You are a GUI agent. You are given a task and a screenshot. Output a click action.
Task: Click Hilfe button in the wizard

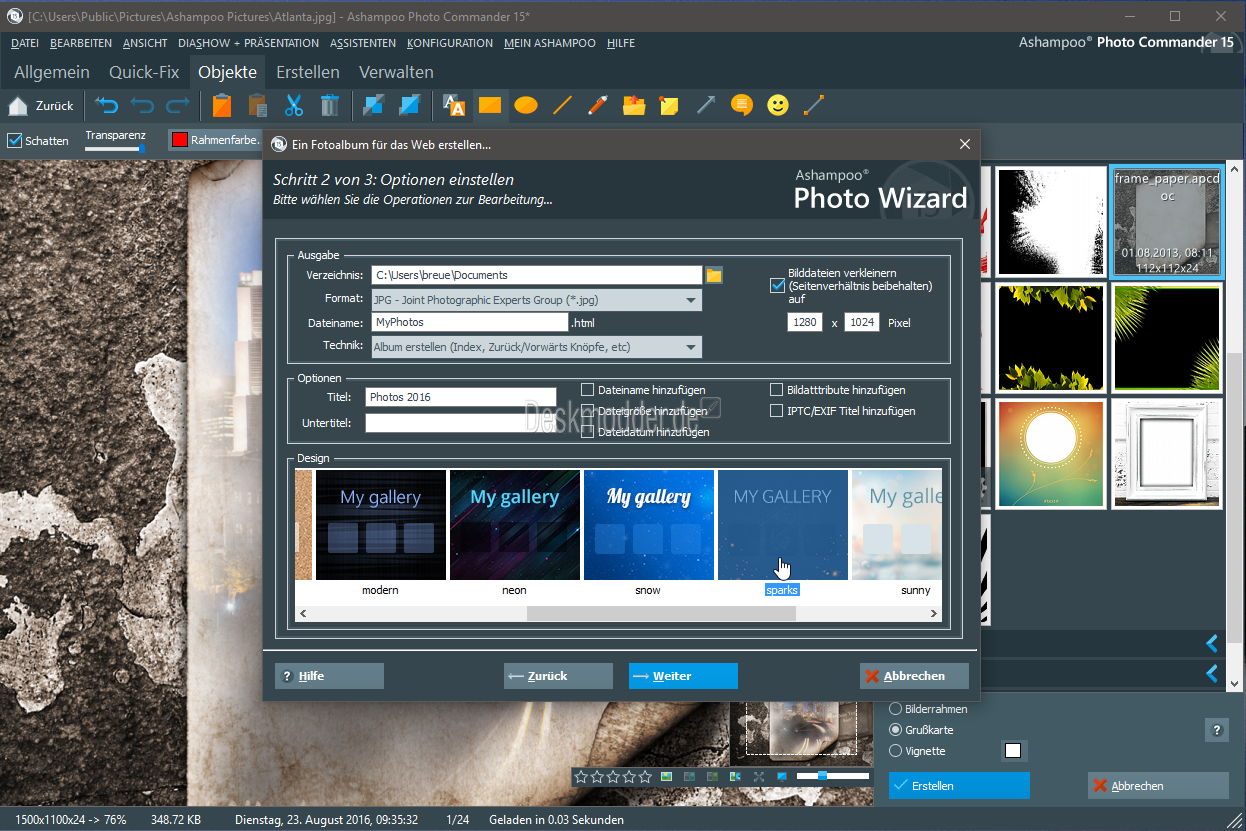(329, 676)
